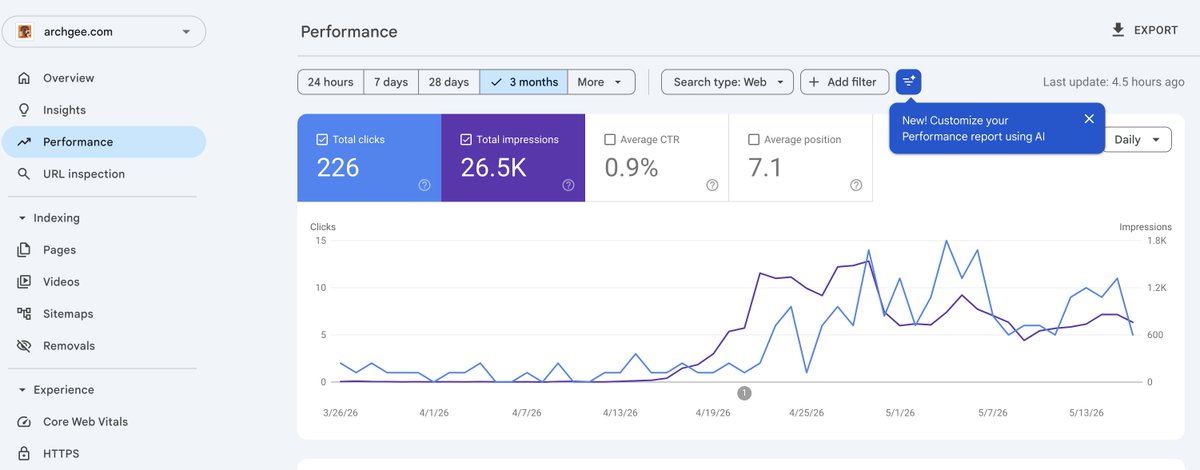
Task: Click the 26.5K impressions value
Action: pyautogui.click(x=493, y=168)
